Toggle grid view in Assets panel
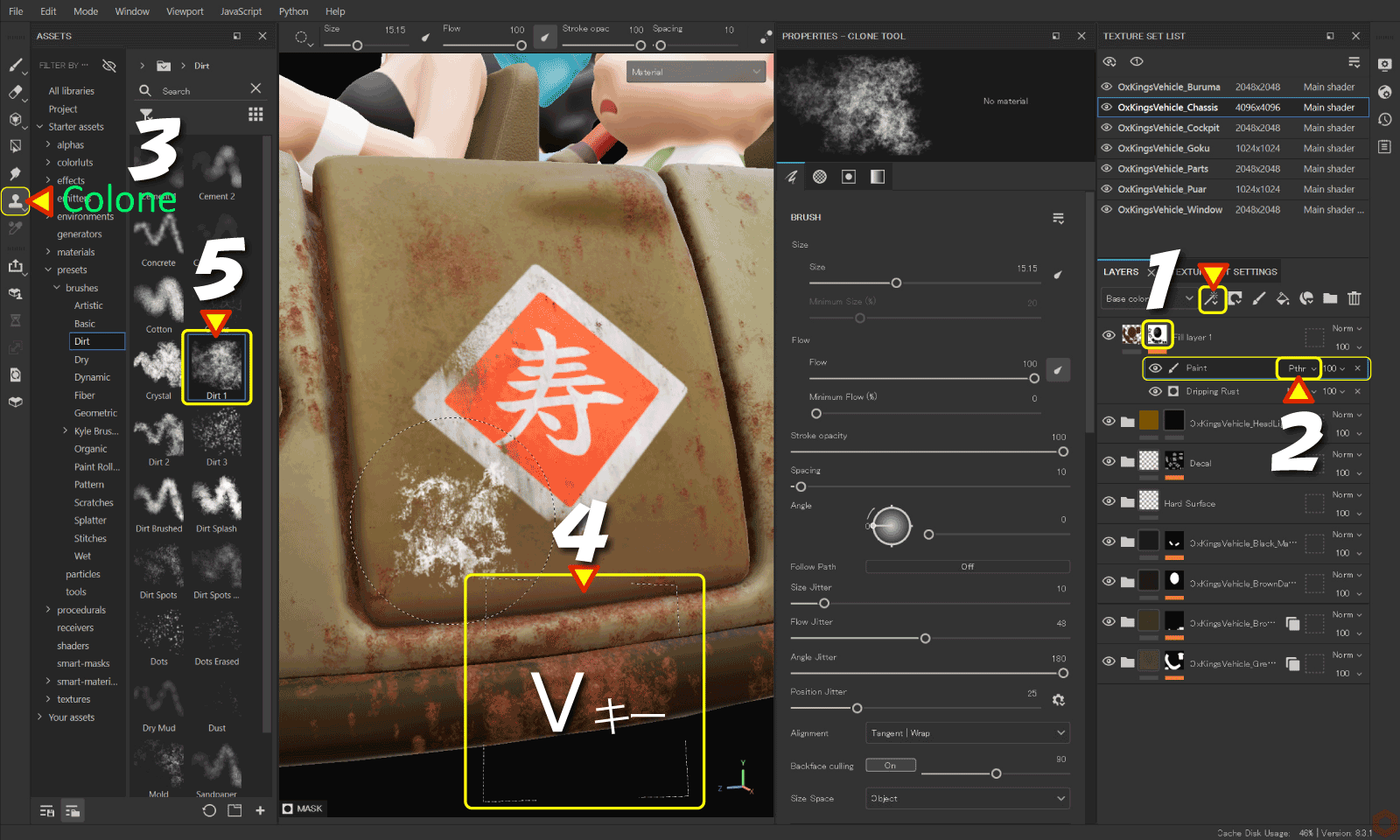This screenshot has width=1400, height=840. point(255,114)
